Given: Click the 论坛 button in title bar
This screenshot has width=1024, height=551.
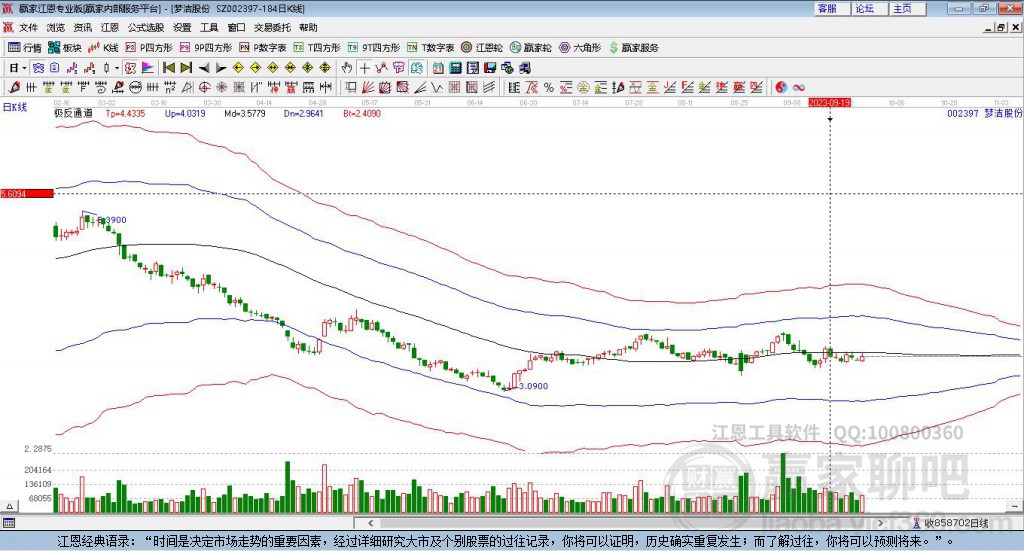Looking at the screenshot, I should point(871,8).
